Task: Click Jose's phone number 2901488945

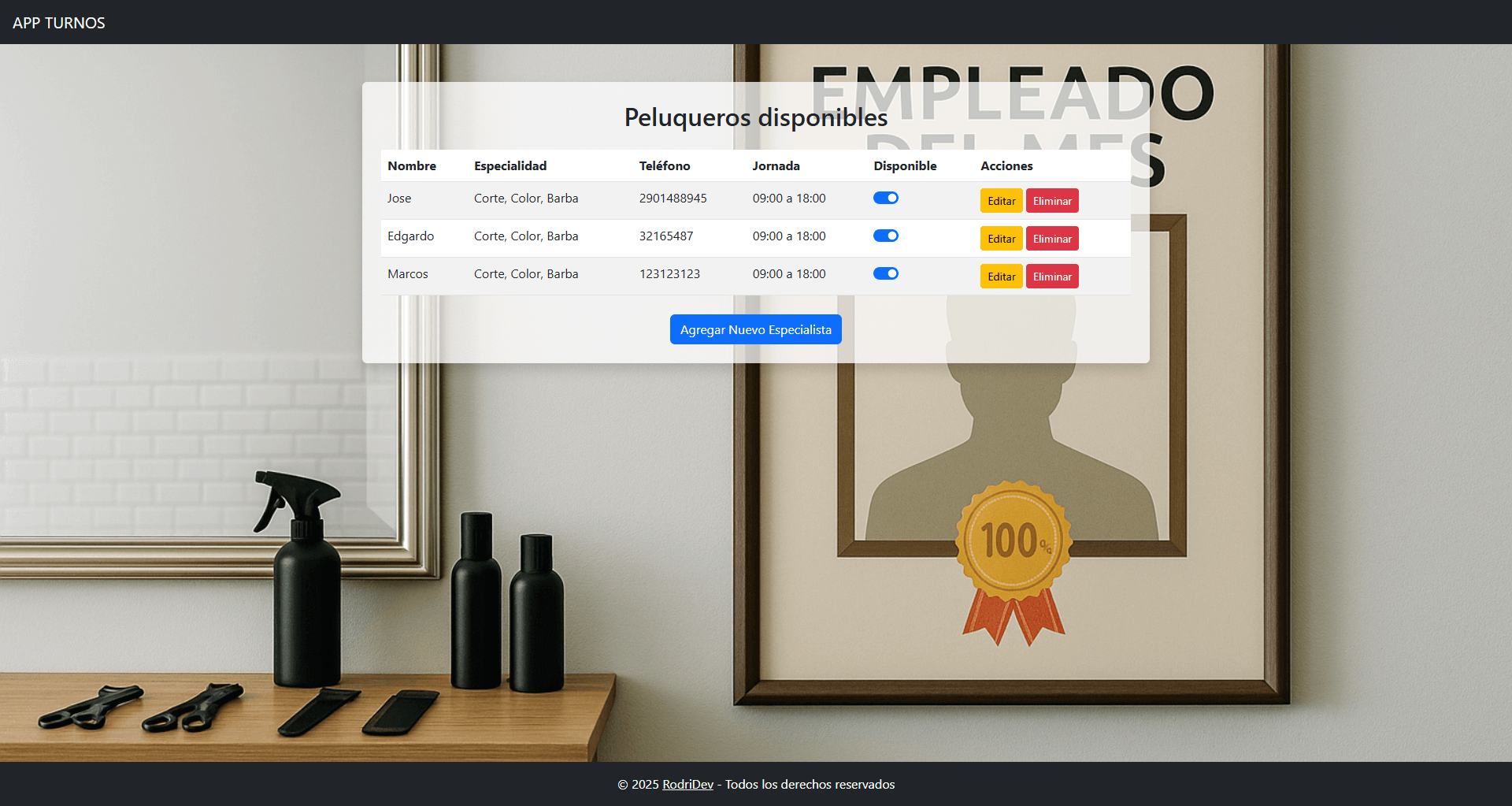Action: point(673,198)
